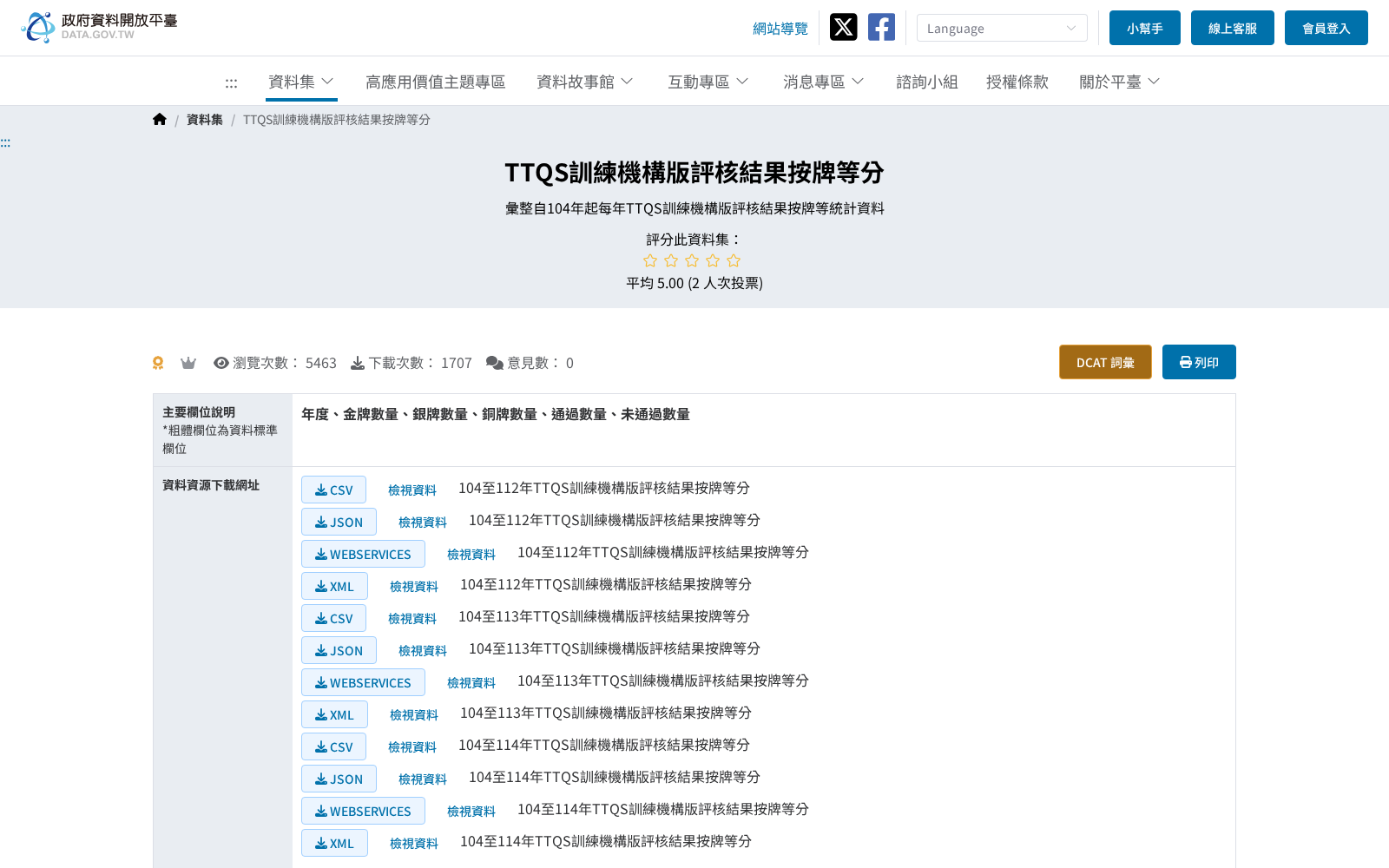Viewport: 1389px width, 868px height.
Task: Download the 104至113年 WEBSERVICES resource
Action: tap(363, 682)
